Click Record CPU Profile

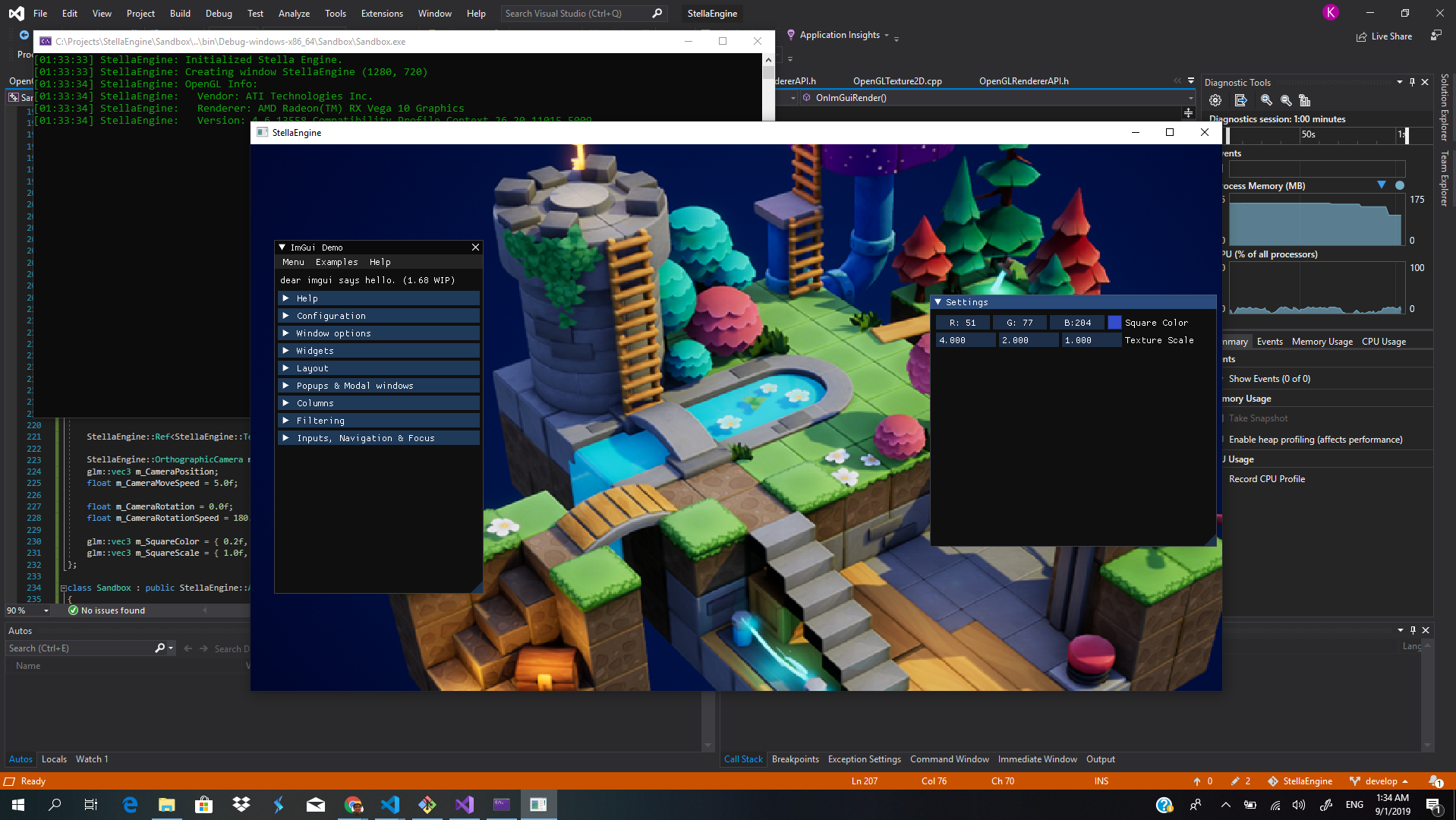(x=1266, y=479)
